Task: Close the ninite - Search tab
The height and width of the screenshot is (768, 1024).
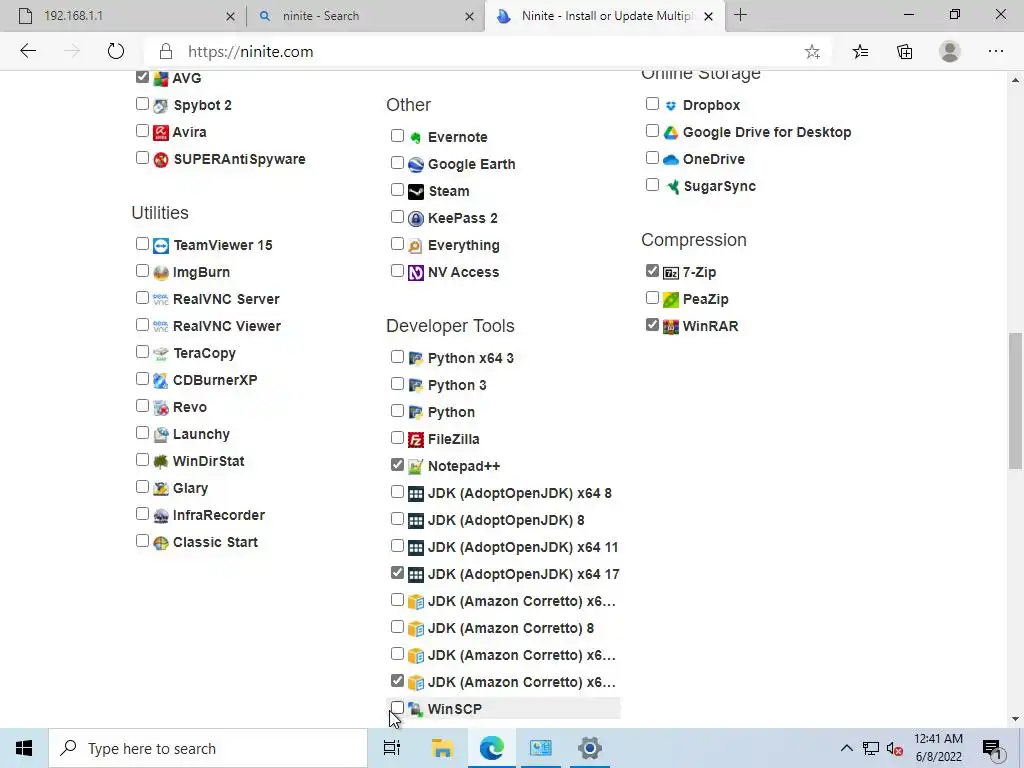Action: point(470,16)
